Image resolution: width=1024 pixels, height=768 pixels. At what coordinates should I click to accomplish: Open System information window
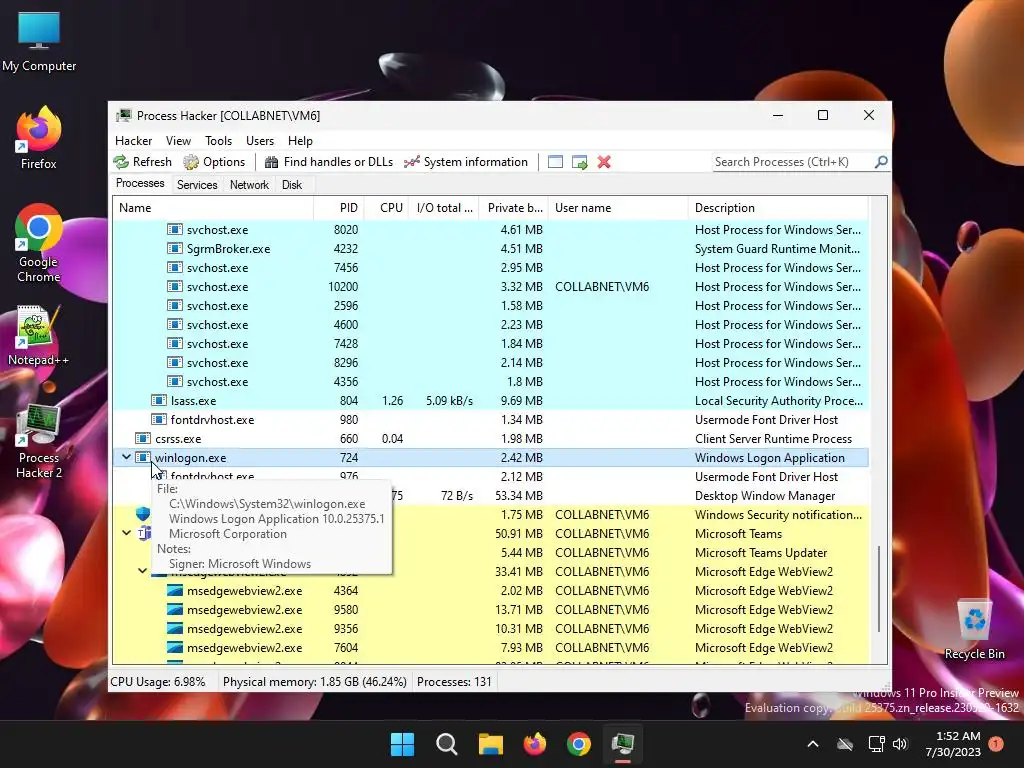(x=466, y=162)
